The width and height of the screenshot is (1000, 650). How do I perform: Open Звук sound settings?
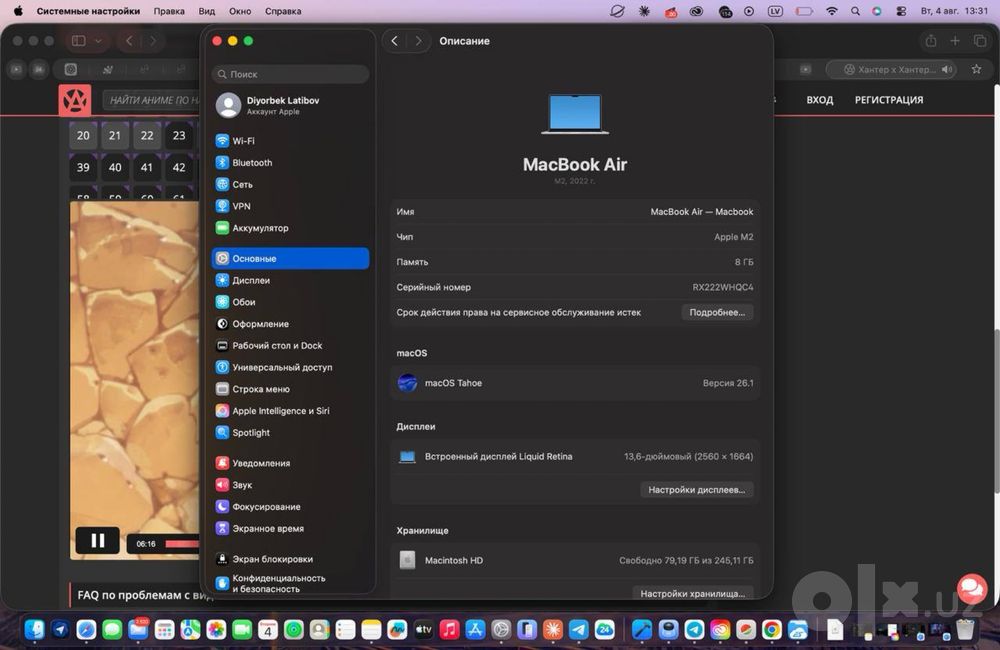(290, 484)
